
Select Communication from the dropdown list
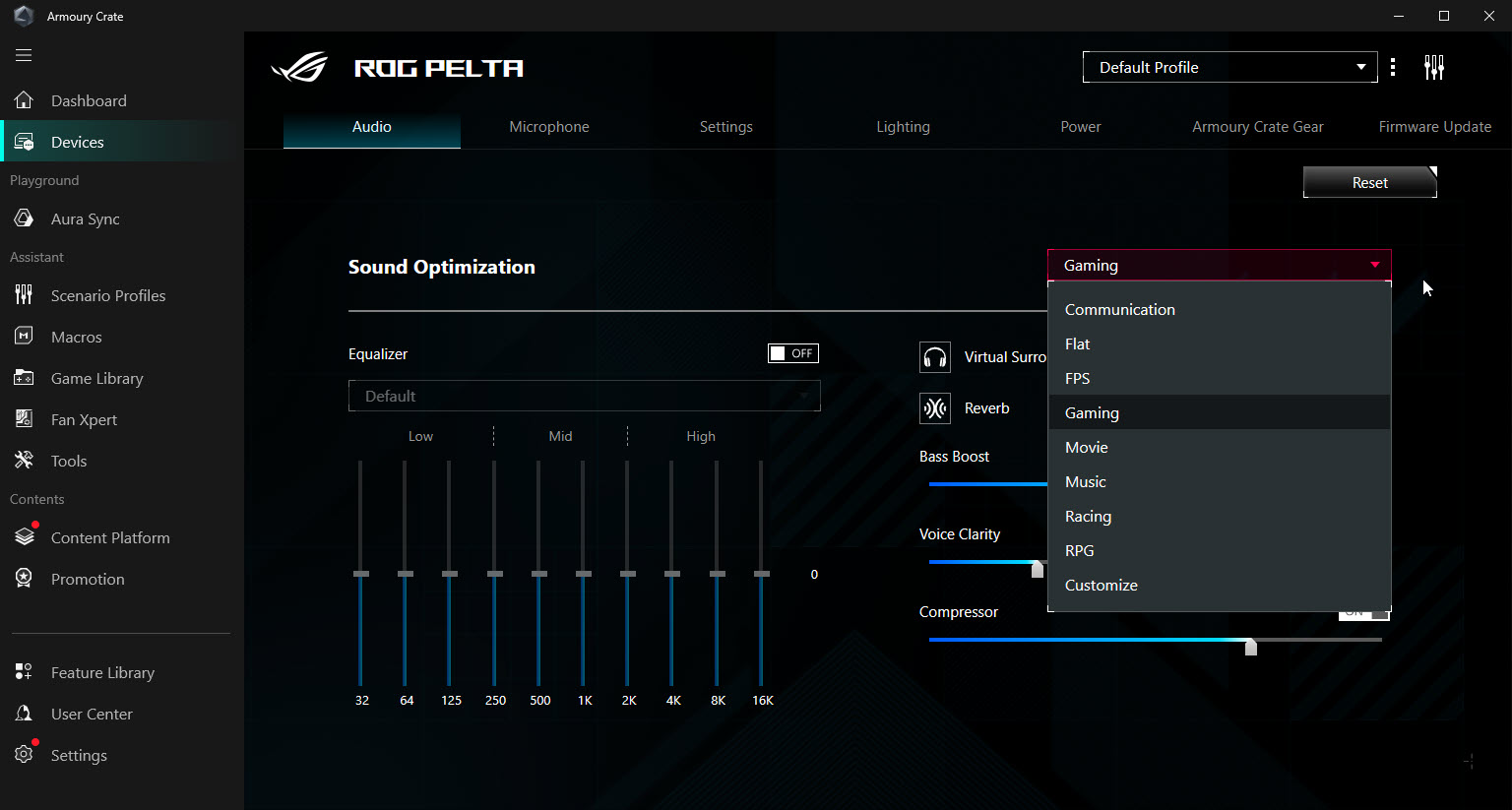[1220, 309]
